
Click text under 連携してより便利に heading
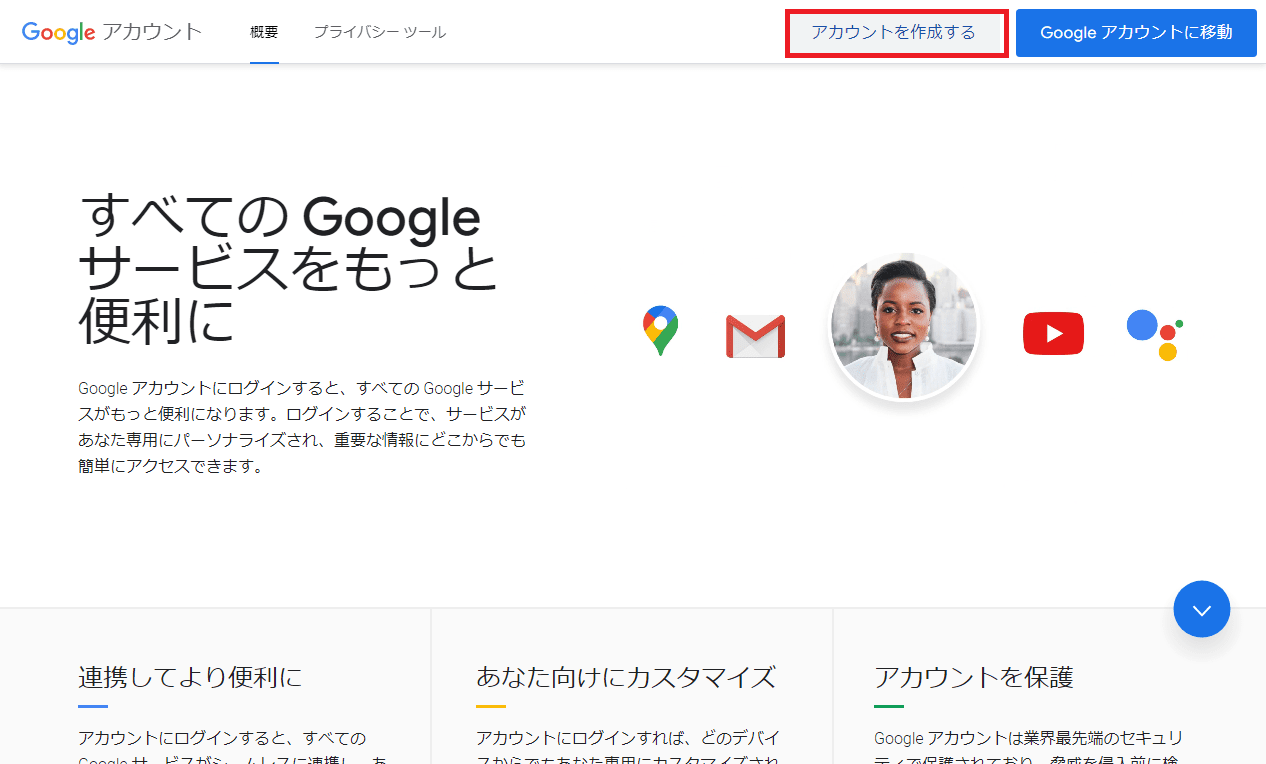point(232,746)
